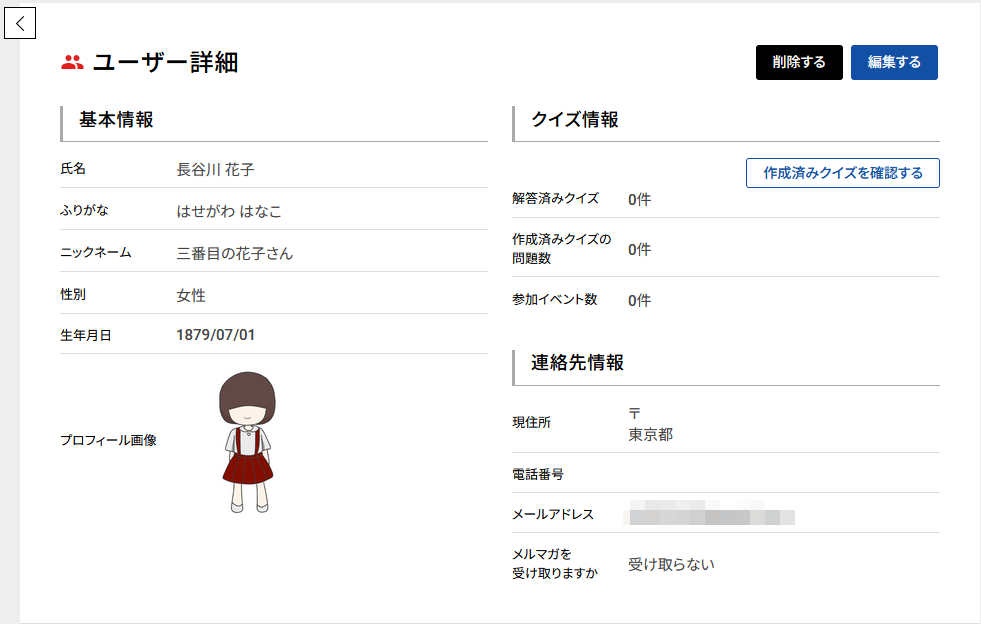The height and width of the screenshot is (624, 981).
Task: Click the 参加イベント数 label
Action: click(554, 299)
